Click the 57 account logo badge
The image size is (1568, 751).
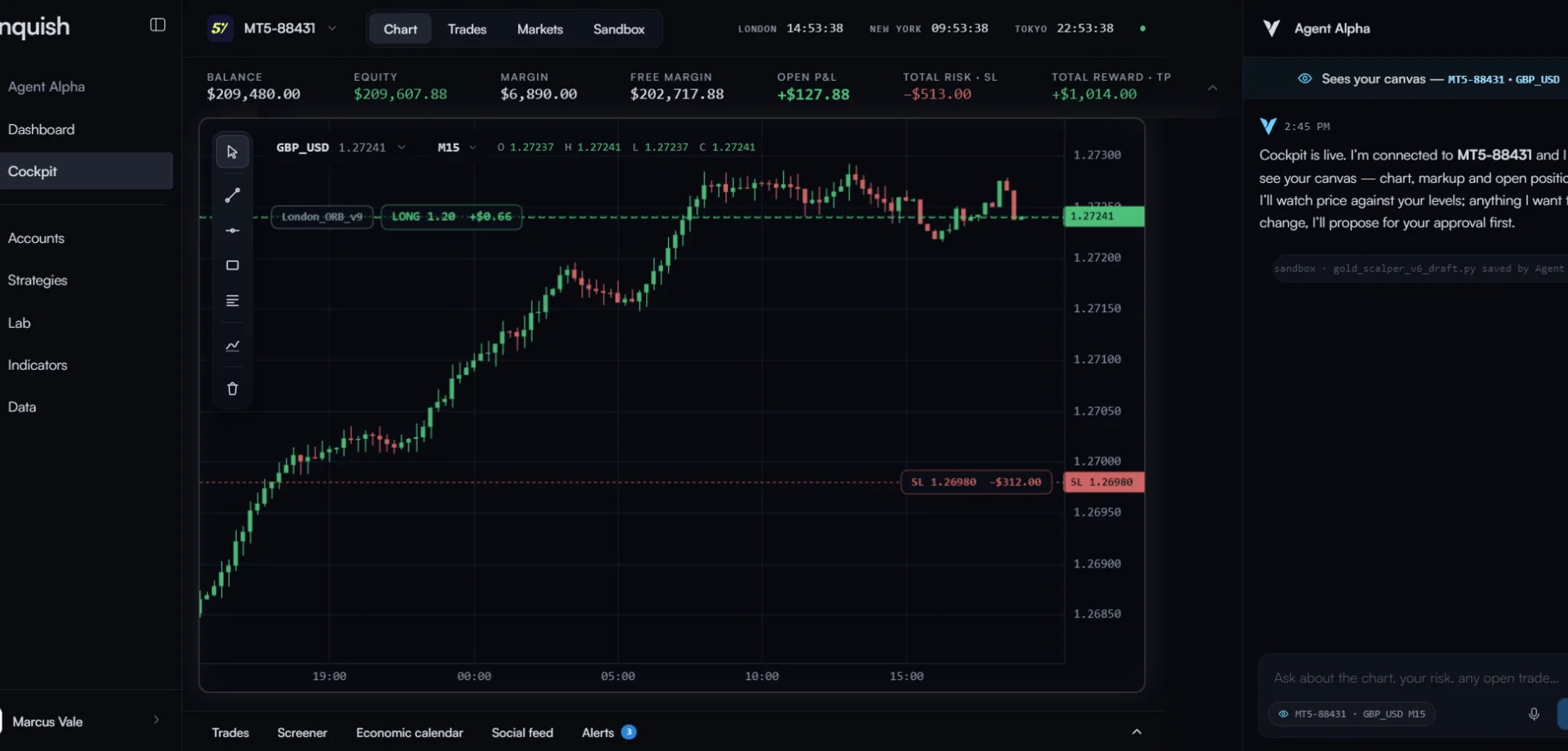click(220, 28)
